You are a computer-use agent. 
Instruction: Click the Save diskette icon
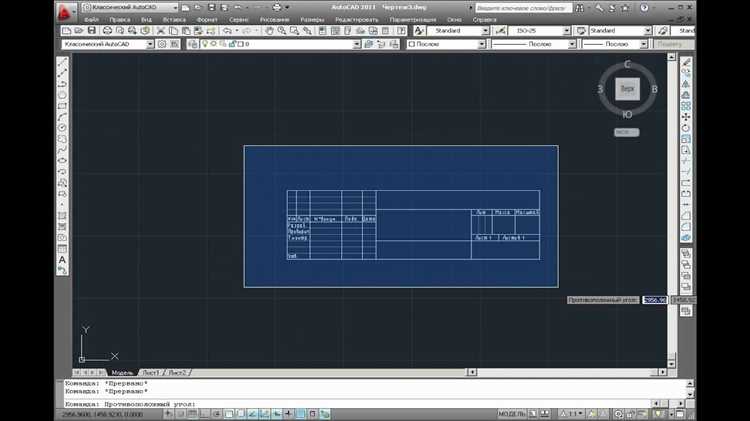tap(91, 31)
